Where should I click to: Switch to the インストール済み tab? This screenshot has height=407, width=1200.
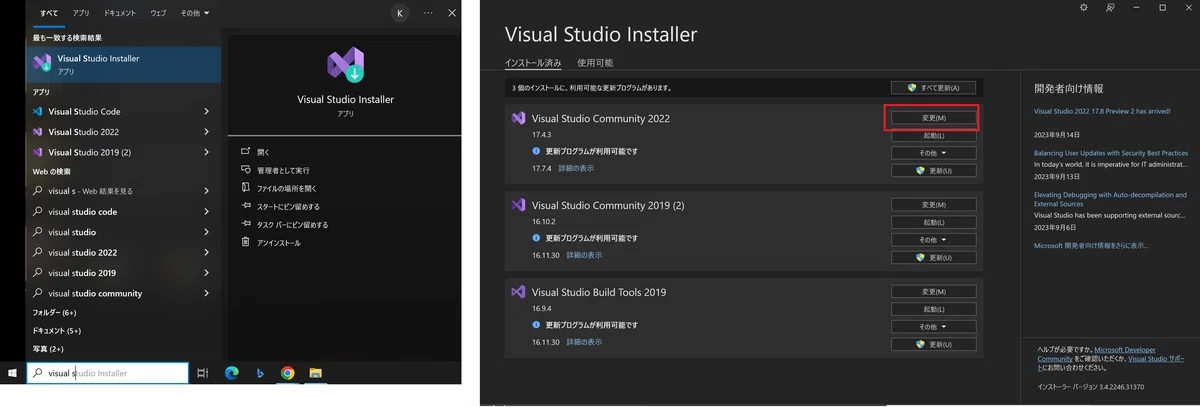(x=533, y=63)
